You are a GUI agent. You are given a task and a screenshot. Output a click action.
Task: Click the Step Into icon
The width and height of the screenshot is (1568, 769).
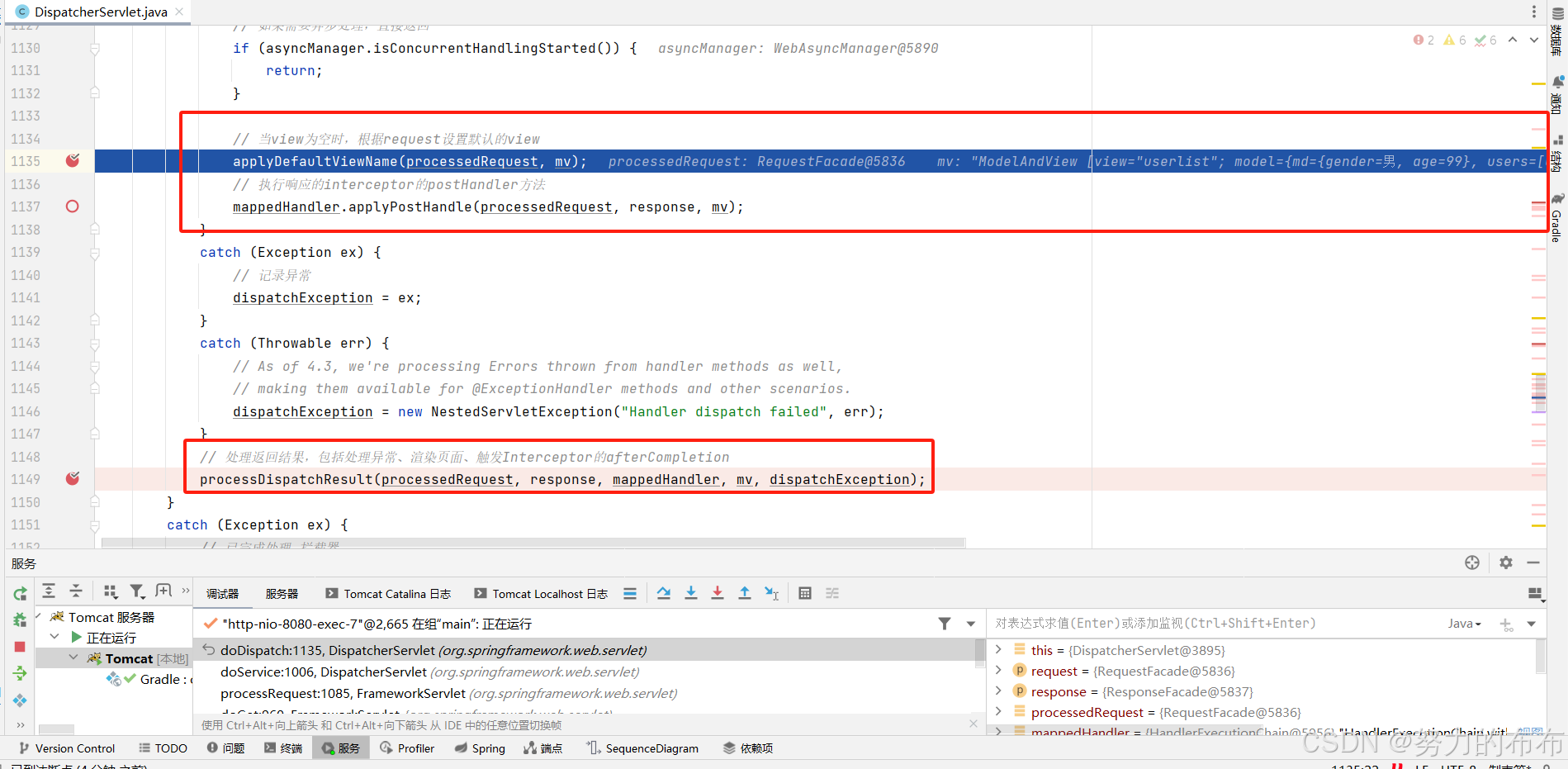(x=691, y=593)
